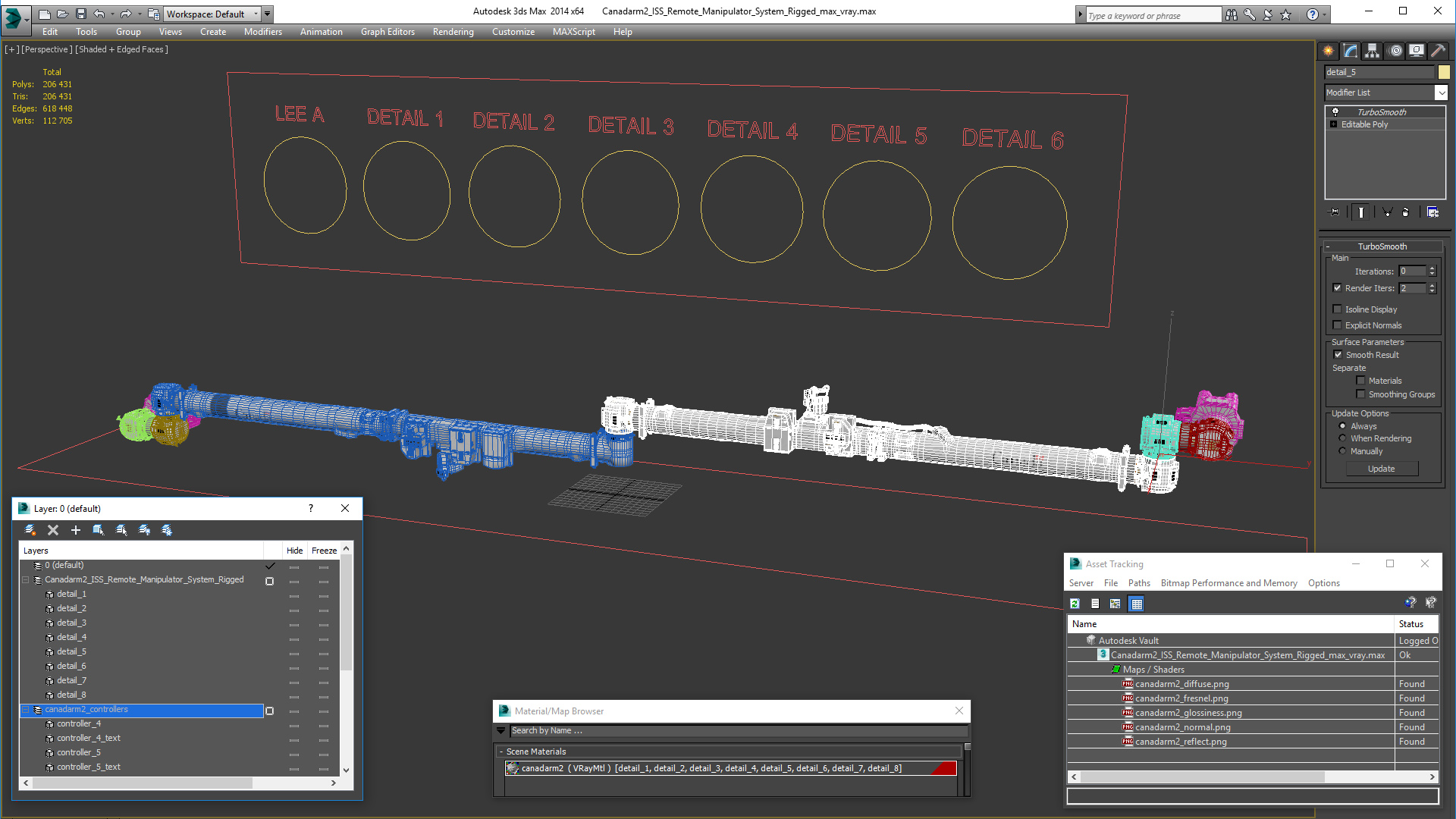Click Create New Layer plus icon
This screenshot has width=1456, height=819.
(76, 530)
